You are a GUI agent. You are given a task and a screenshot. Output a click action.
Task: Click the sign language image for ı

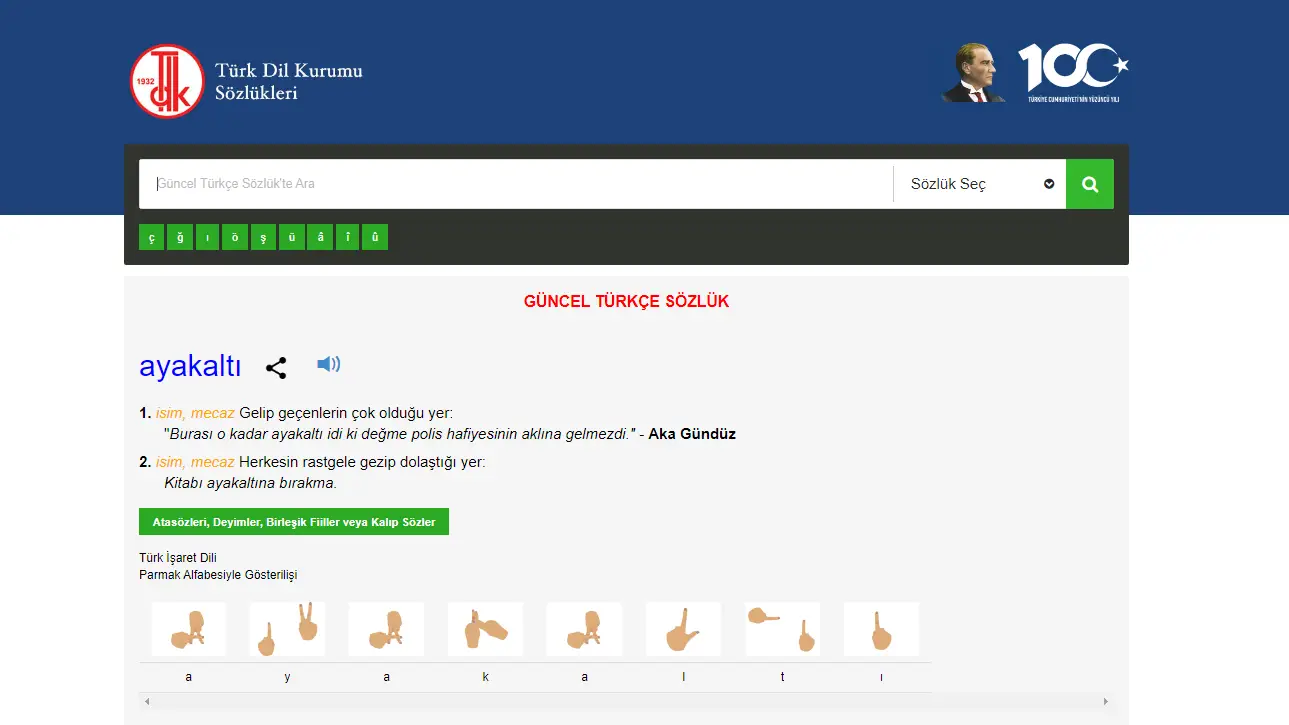[881, 629]
